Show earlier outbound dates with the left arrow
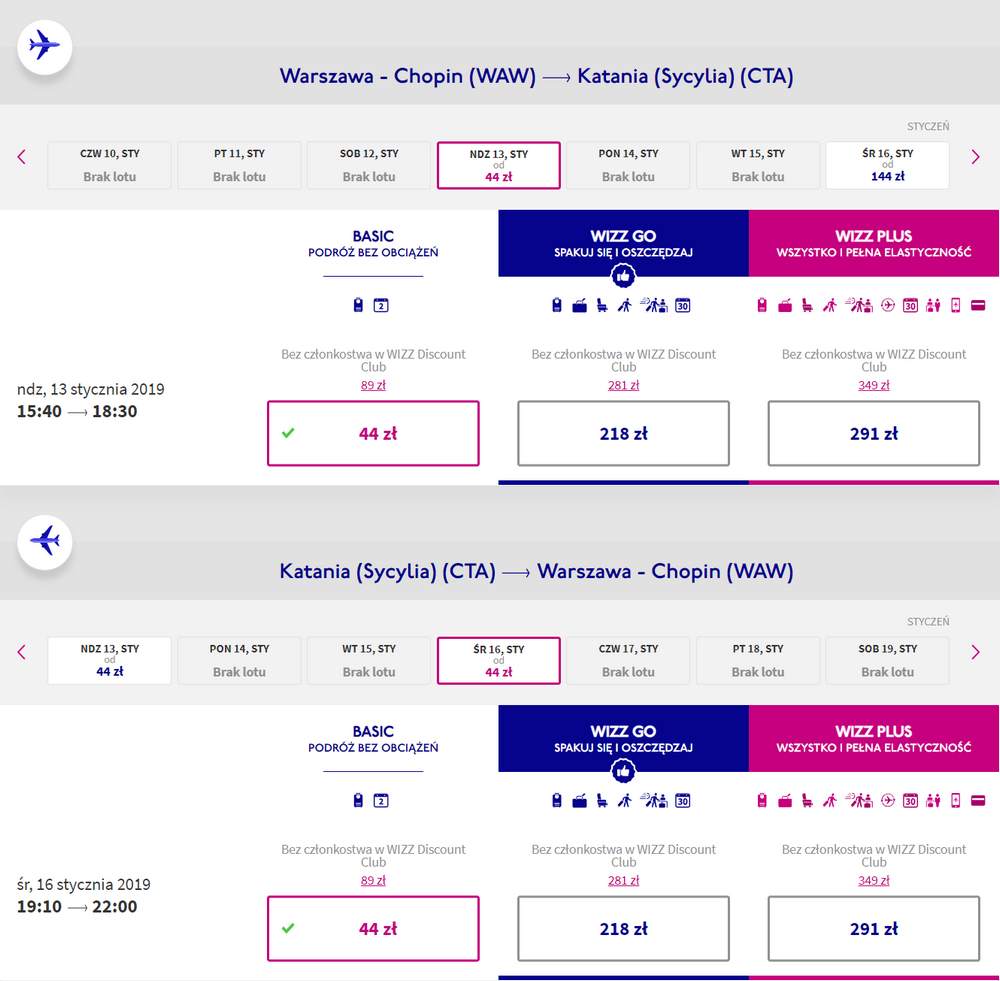The width and height of the screenshot is (1000, 981). [x=22, y=157]
